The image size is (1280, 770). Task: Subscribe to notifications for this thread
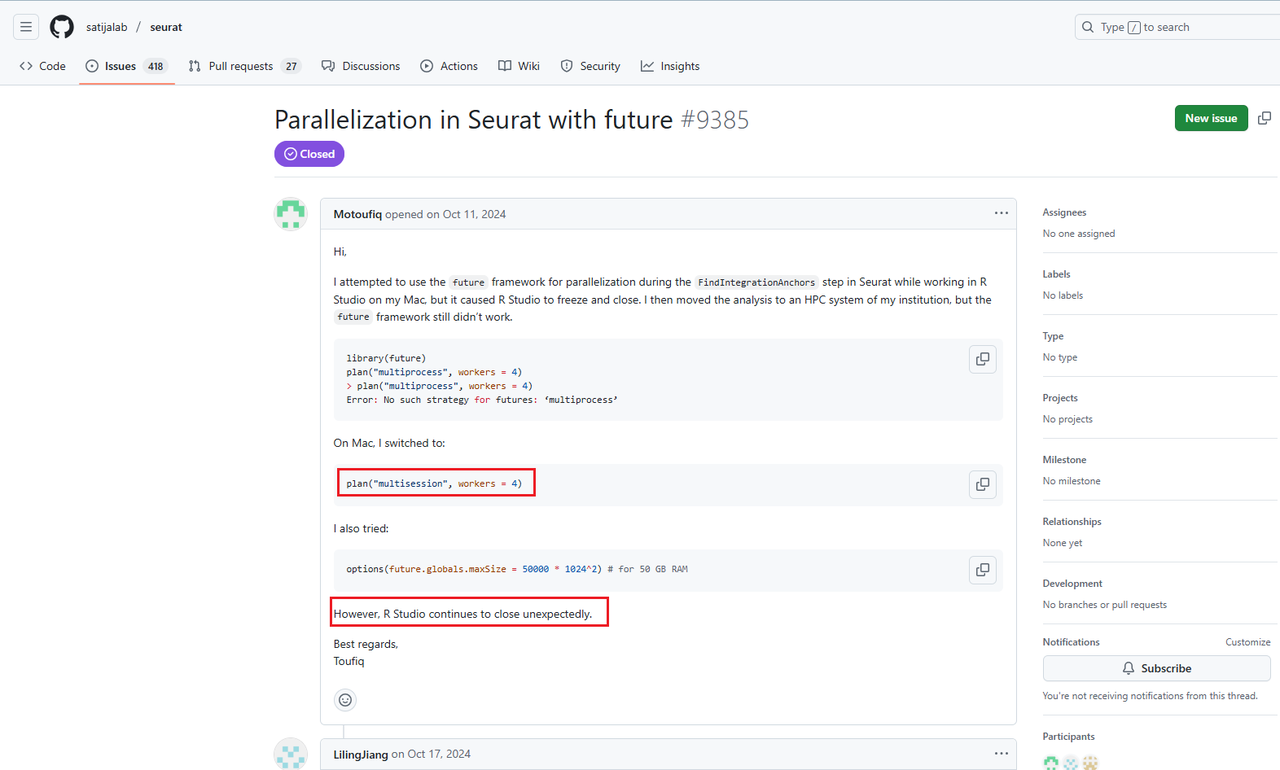click(1156, 668)
